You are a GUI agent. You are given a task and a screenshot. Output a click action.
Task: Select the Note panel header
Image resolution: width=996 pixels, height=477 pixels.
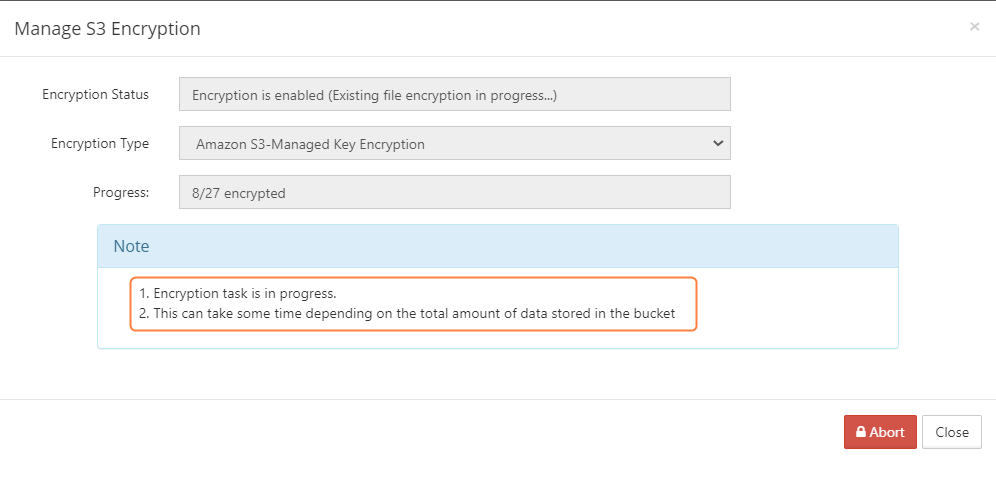(x=497, y=246)
